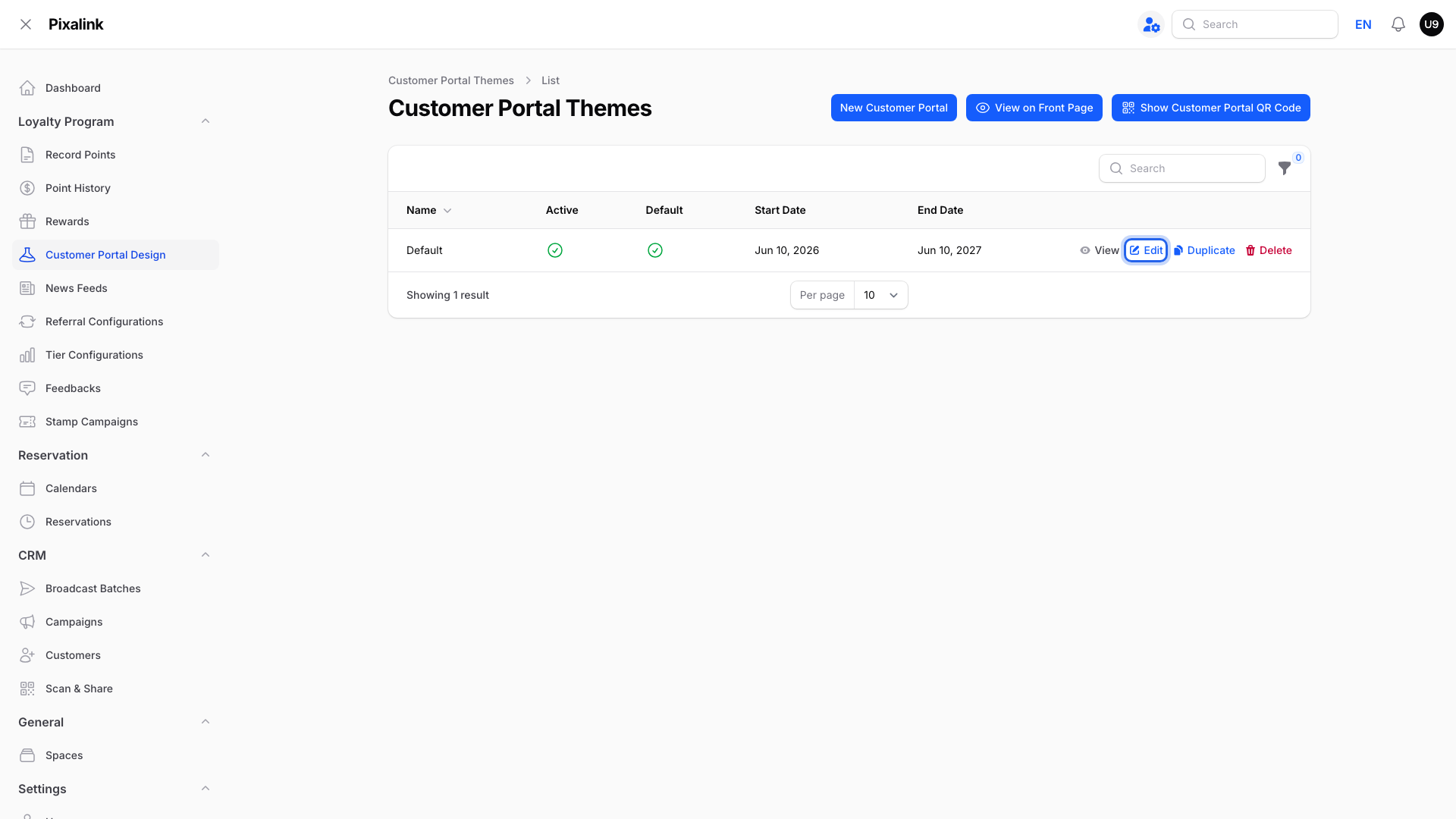Image resolution: width=1456 pixels, height=819 pixels.
Task: Open the notifications bell
Action: click(x=1398, y=24)
